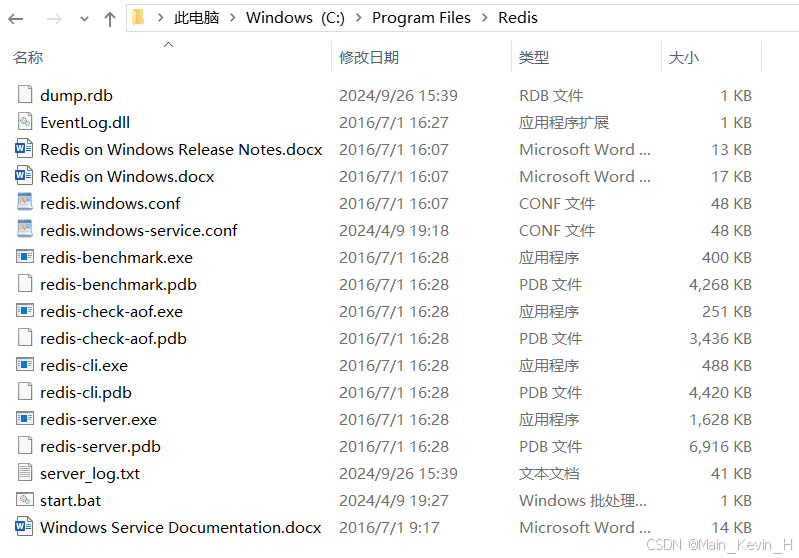Select file name EventLog.dll
The image size is (799, 558).
(x=85, y=123)
